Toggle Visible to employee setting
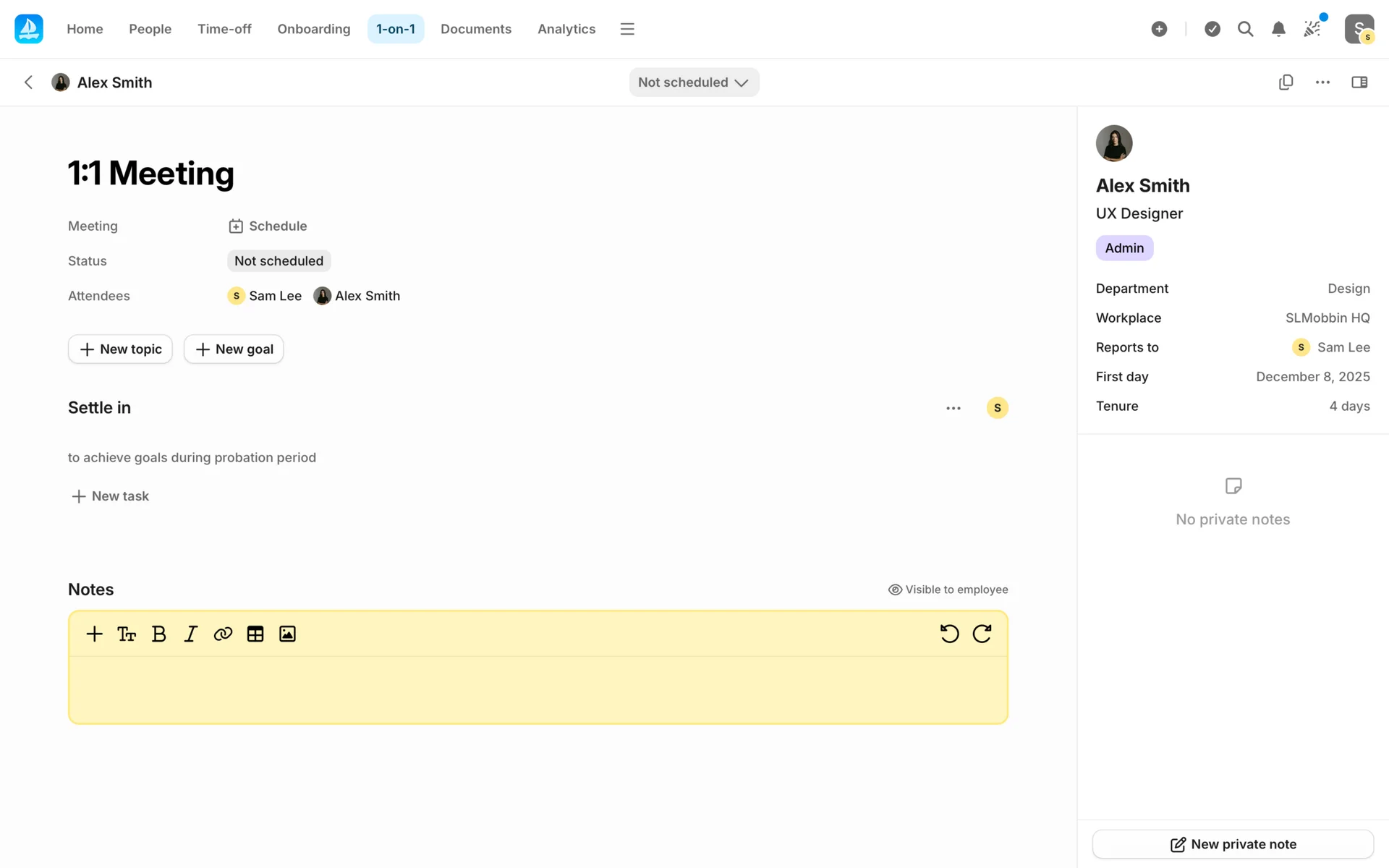The height and width of the screenshot is (868, 1389). [948, 590]
